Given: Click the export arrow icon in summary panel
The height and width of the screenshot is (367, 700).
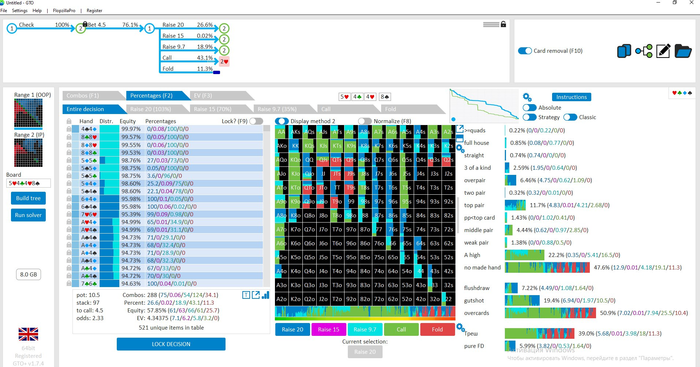Looking at the screenshot, I should [x=256, y=295].
